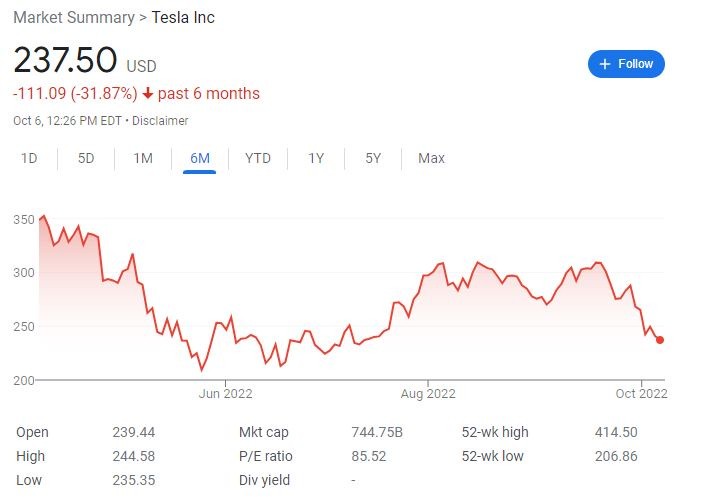Switch to the 5D range tab
This screenshot has width=705, height=497.
tap(86, 158)
